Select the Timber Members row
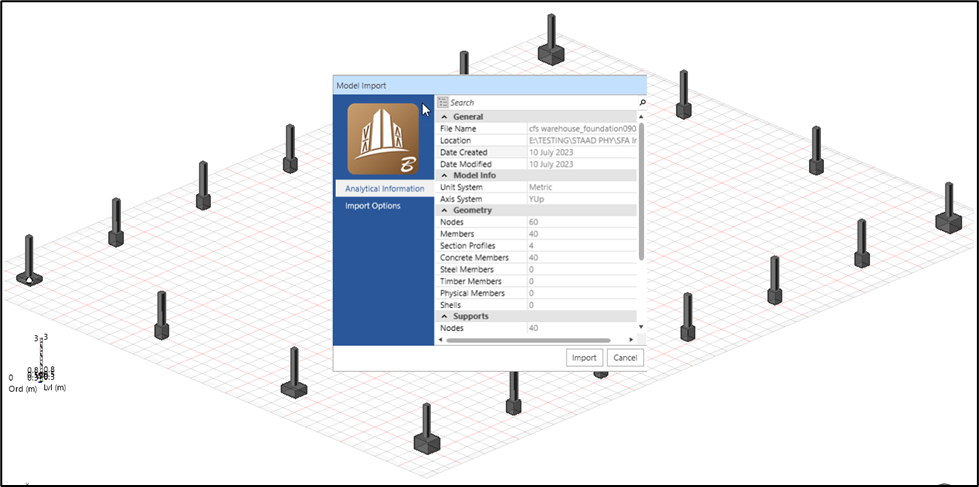979x487 pixels. point(536,282)
